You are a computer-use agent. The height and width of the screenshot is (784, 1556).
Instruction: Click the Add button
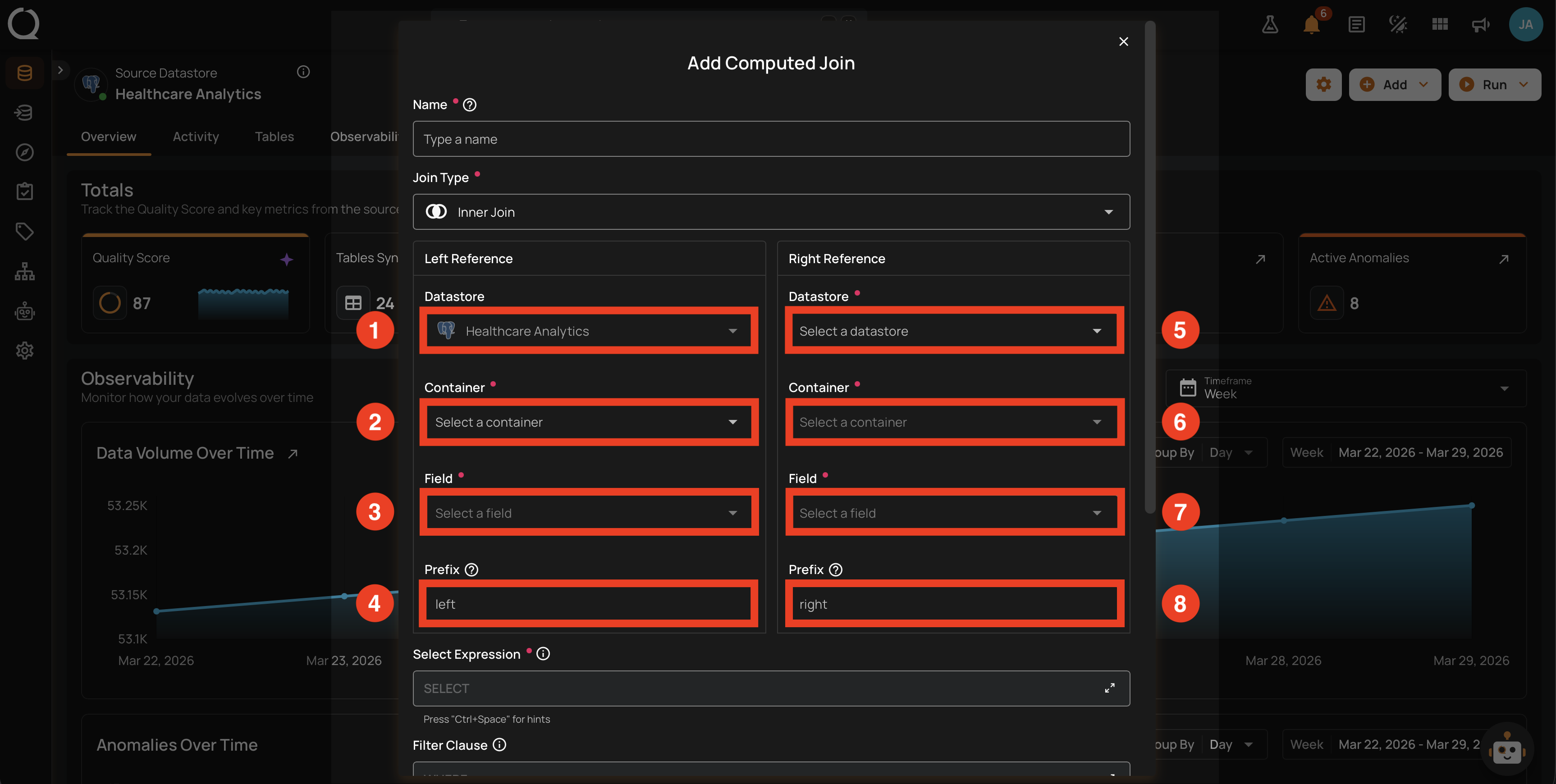(x=1395, y=85)
